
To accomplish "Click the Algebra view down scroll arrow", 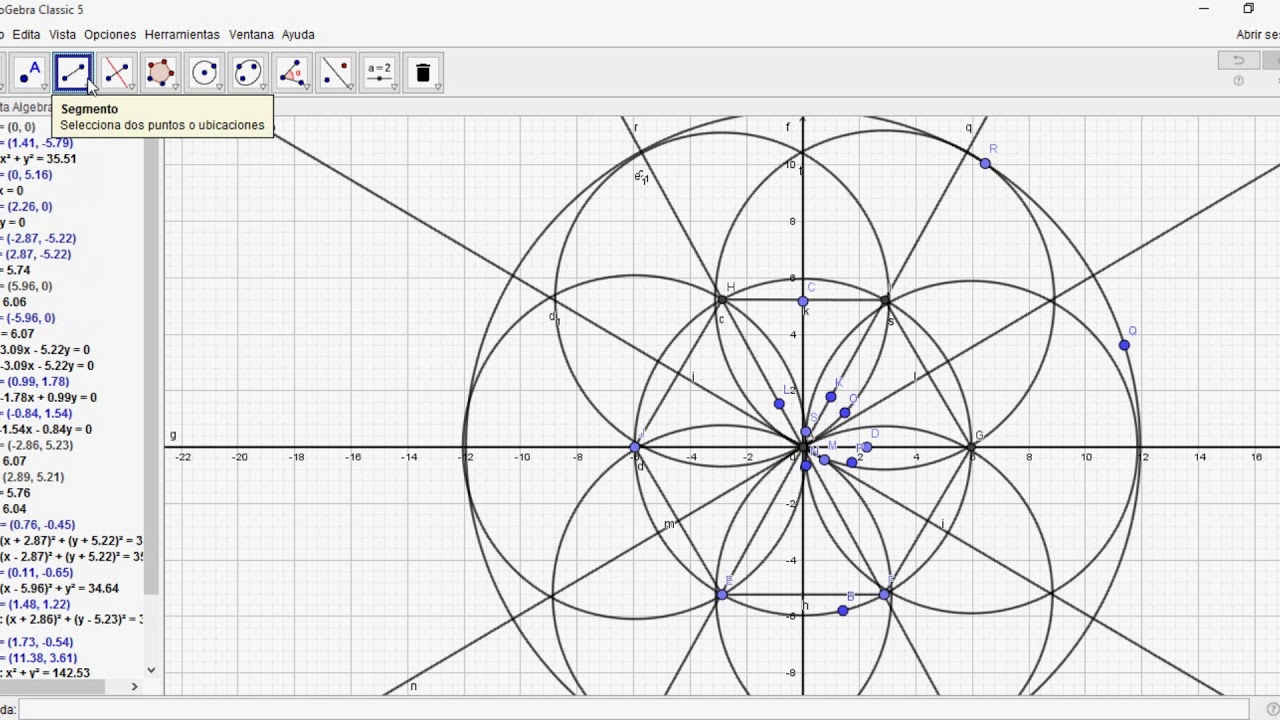I will click(151, 670).
